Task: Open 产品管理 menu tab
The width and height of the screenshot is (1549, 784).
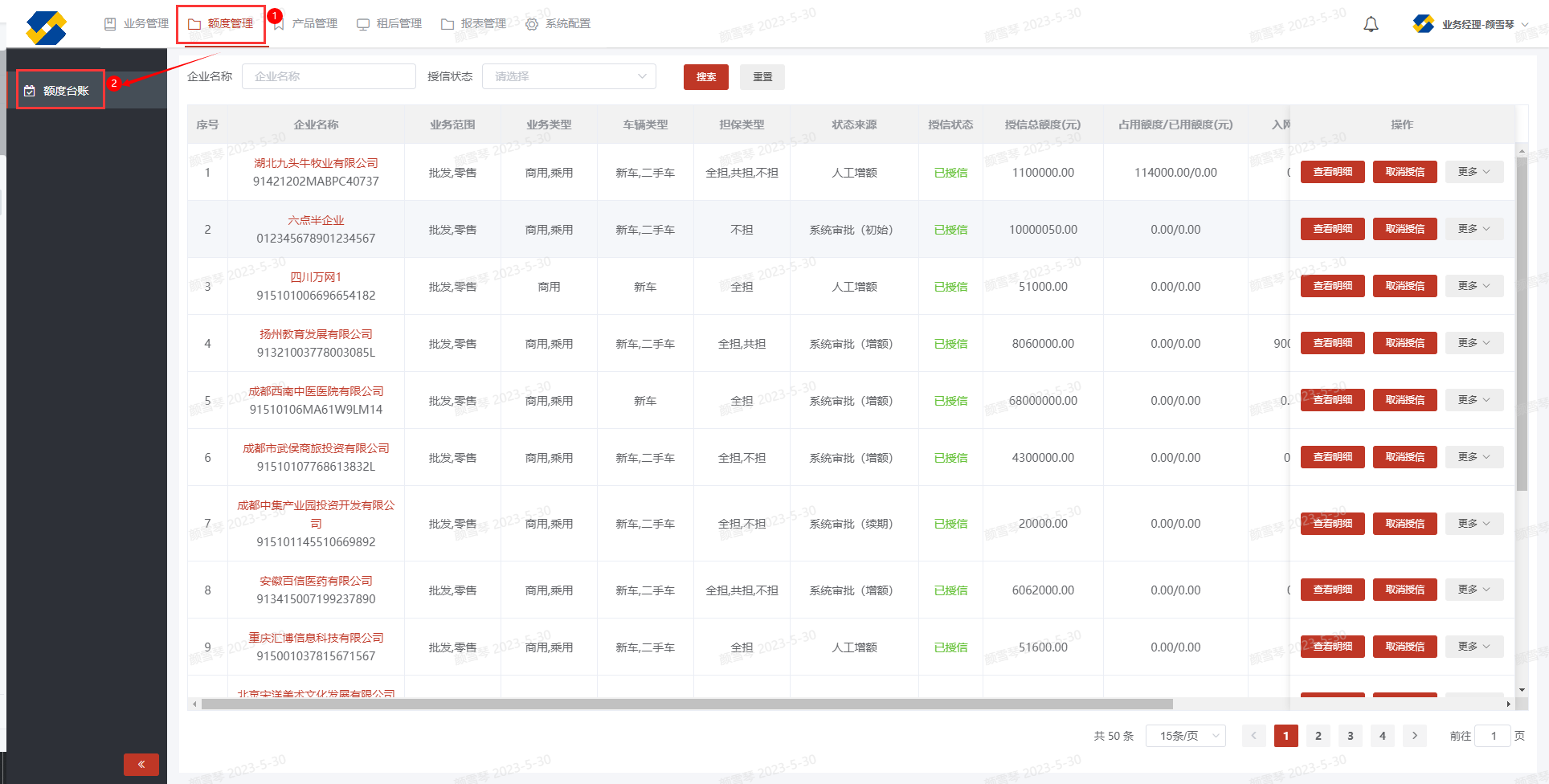Action: pos(305,24)
